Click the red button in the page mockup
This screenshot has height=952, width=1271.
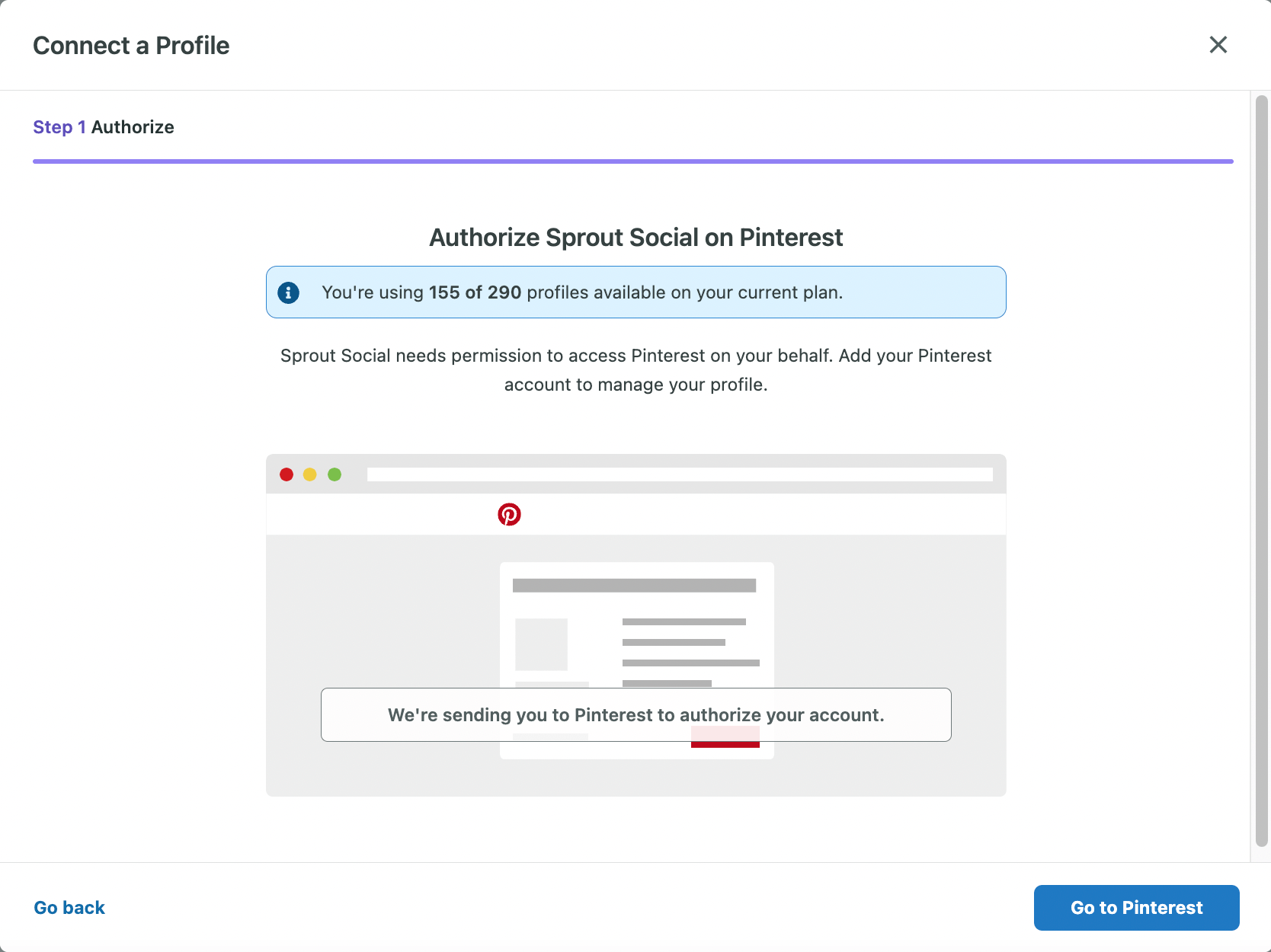(725, 737)
